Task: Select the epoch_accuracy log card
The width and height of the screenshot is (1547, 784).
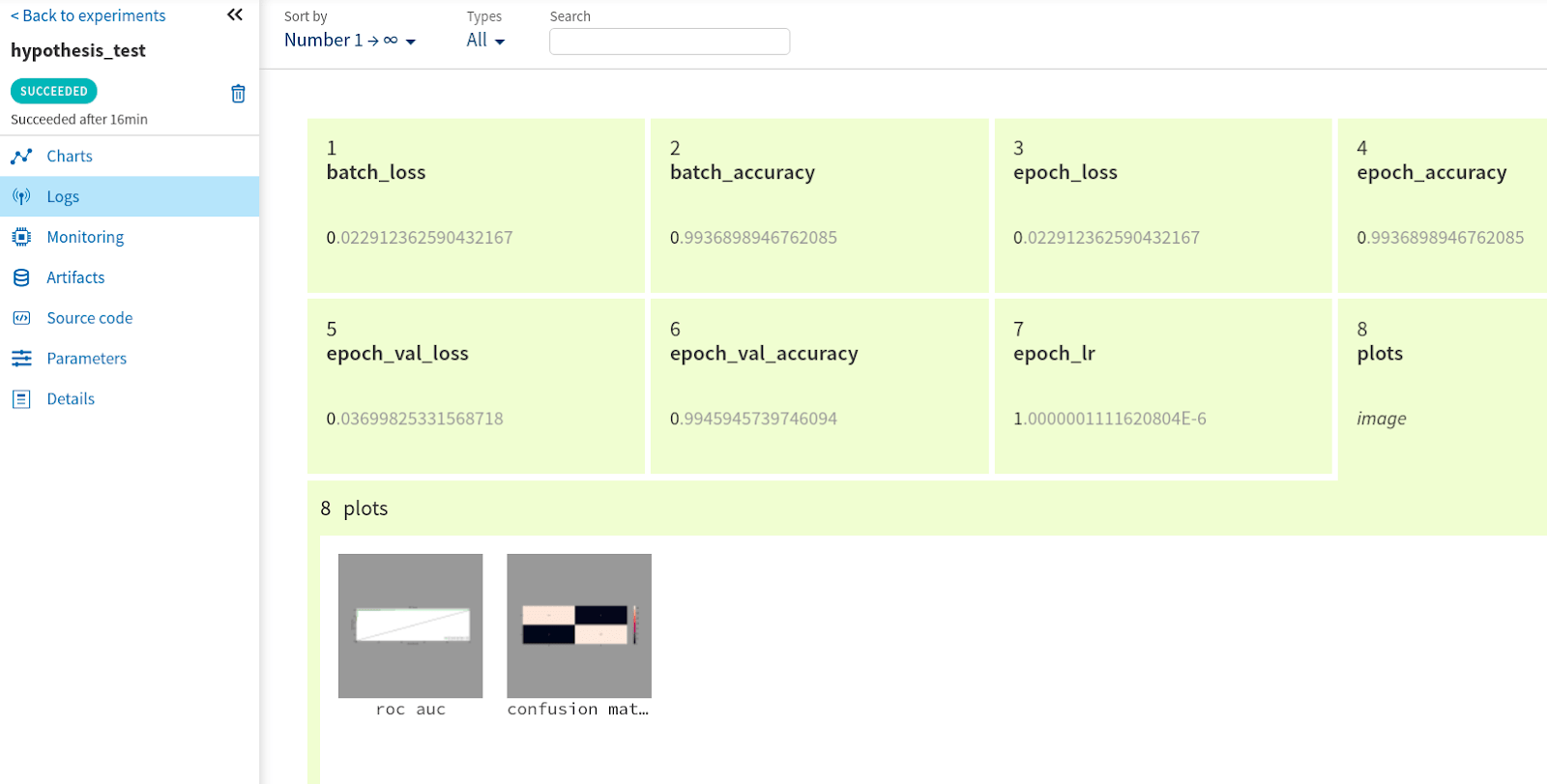Action: tap(1443, 205)
